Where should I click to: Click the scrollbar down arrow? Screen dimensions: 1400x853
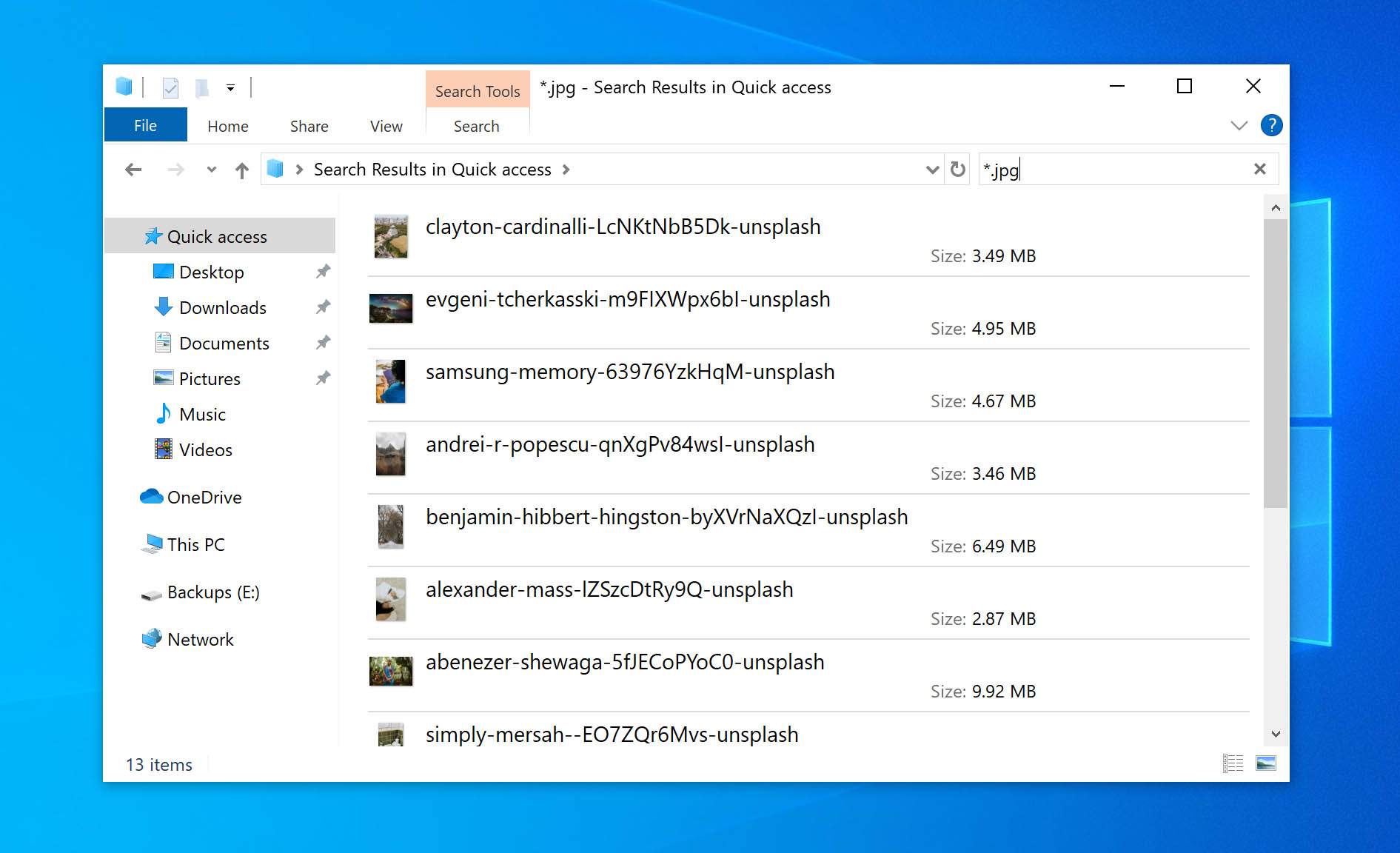point(1276,734)
